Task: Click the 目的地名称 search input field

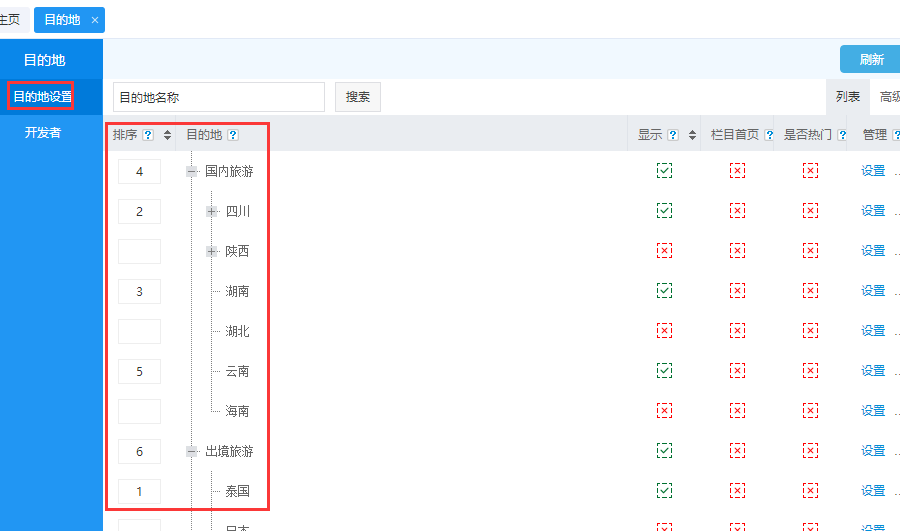Action: [x=218, y=97]
